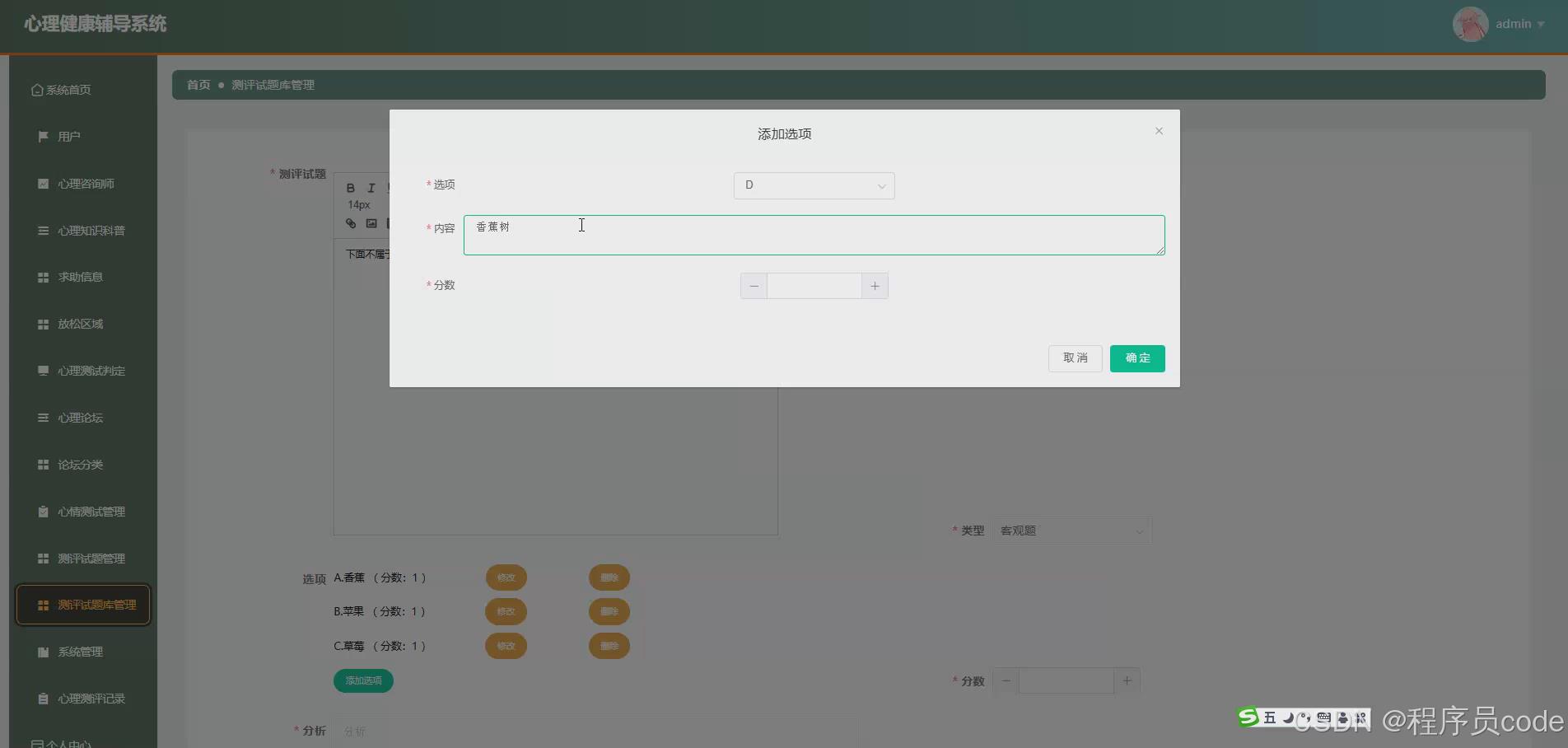Cancel the dialog via the 取消 button
Viewport: 1568px width, 748px height.
1075,358
